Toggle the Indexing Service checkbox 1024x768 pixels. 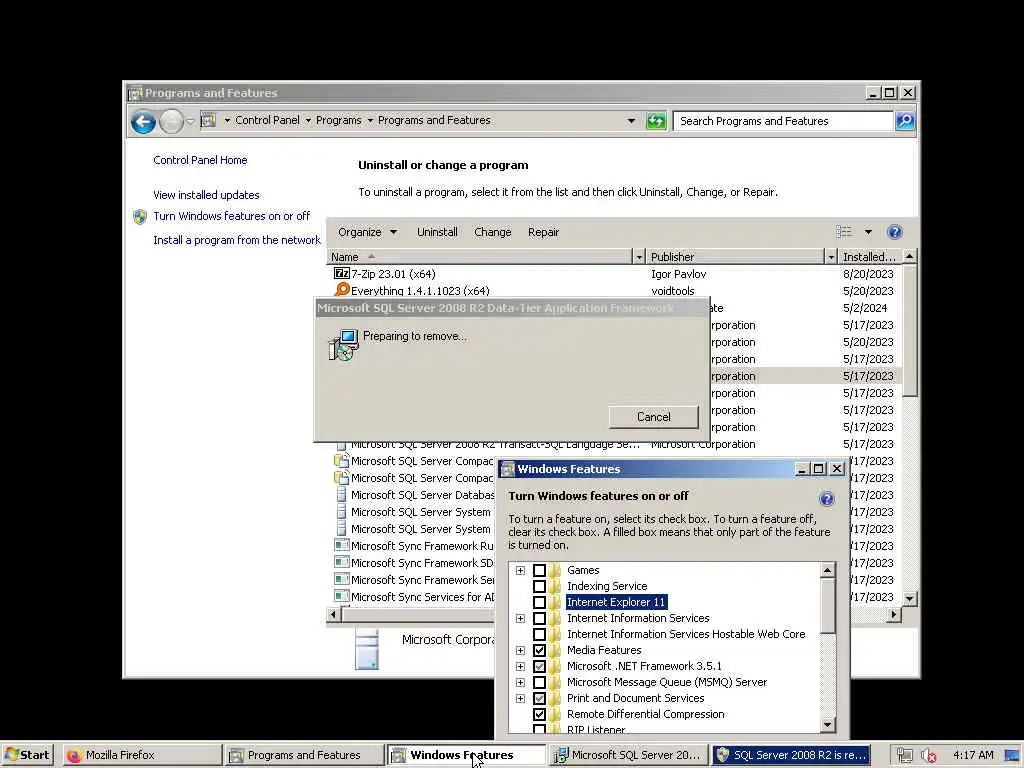[x=539, y=586]
